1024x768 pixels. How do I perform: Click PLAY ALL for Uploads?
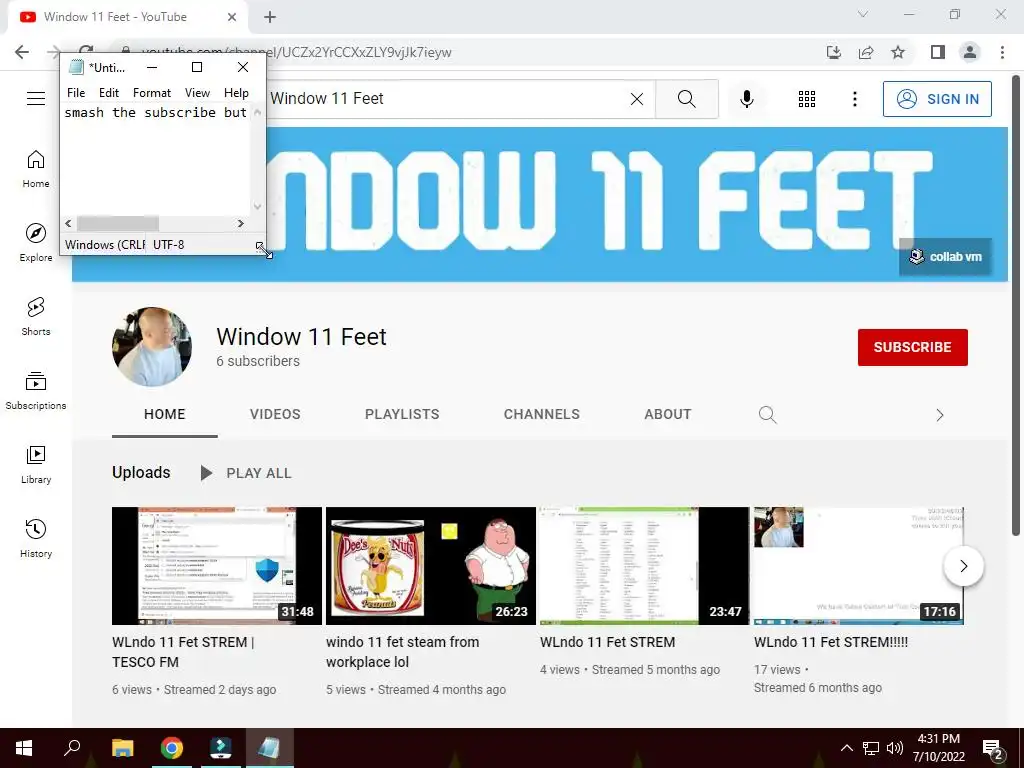[245, 473]
